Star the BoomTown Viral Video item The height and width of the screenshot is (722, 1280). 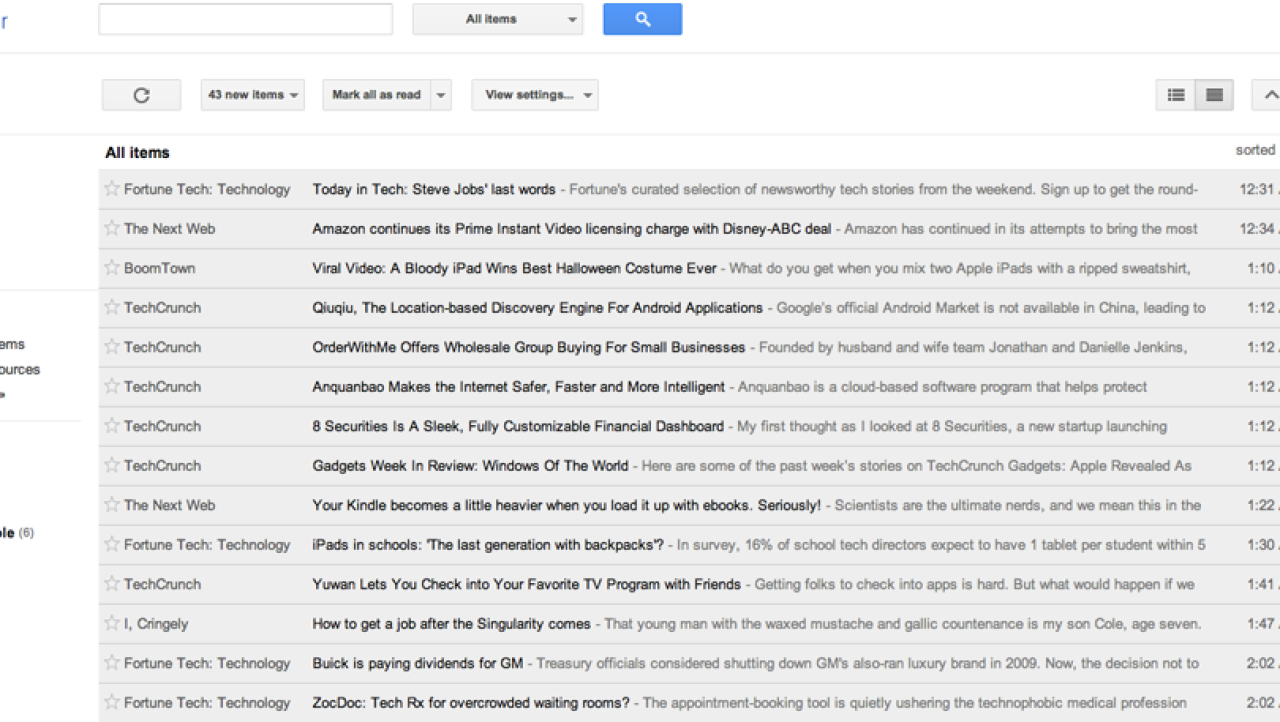tap(112, 268)
